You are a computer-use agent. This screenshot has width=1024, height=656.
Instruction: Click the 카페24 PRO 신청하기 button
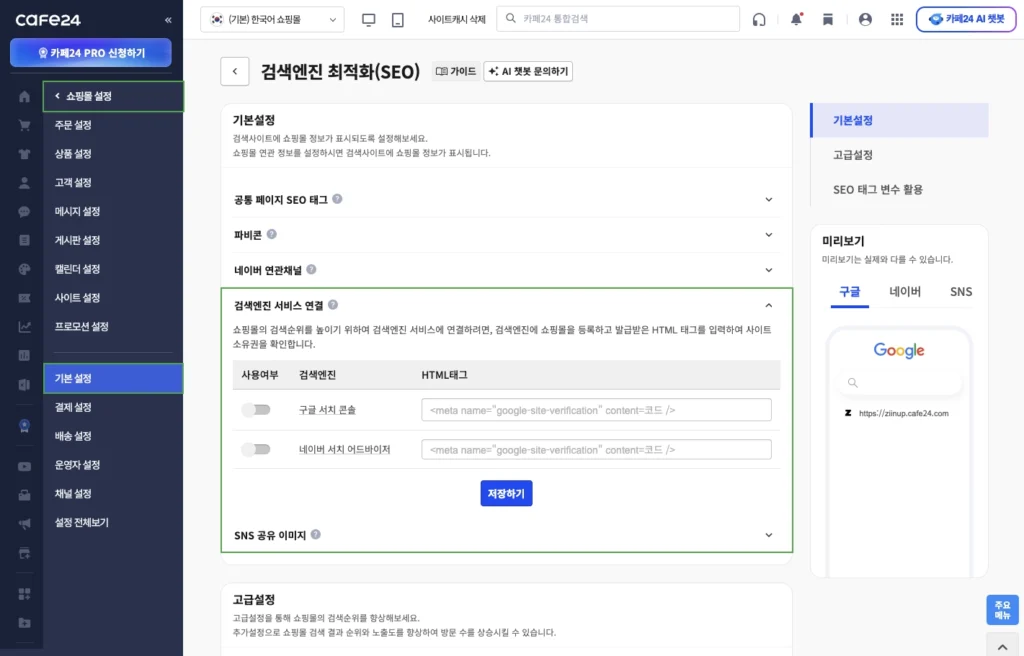(90, 52)
